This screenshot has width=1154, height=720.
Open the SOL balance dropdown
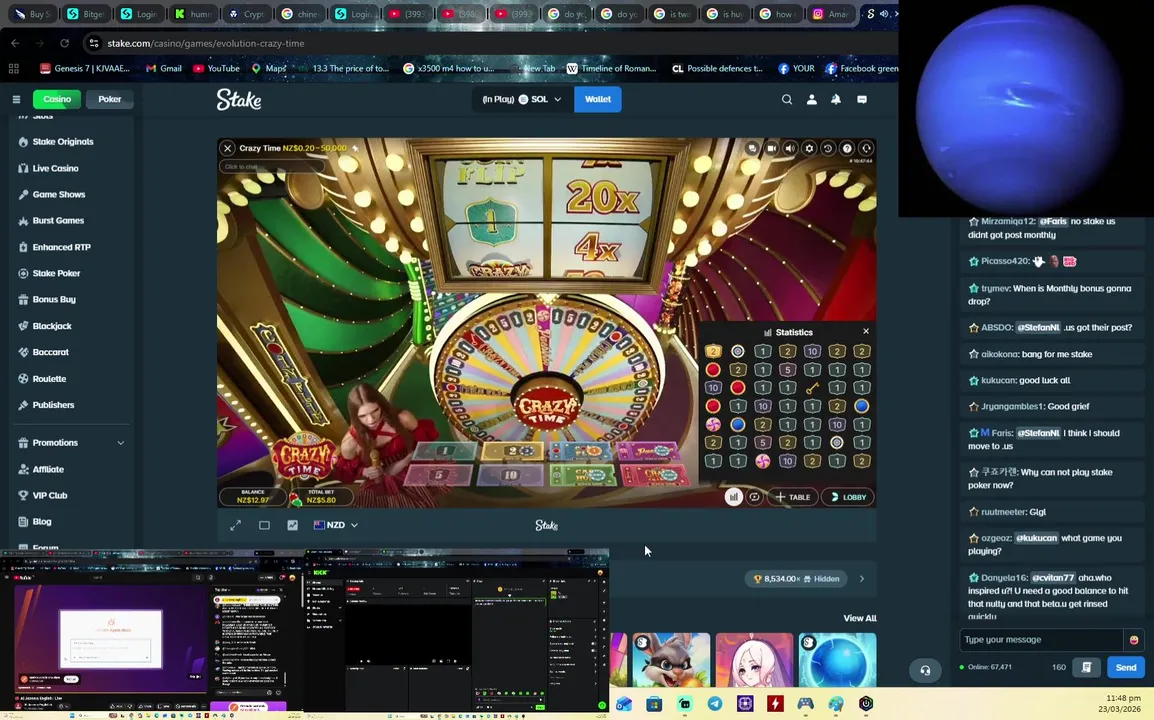pyautogui.click(x=522, y=99)
